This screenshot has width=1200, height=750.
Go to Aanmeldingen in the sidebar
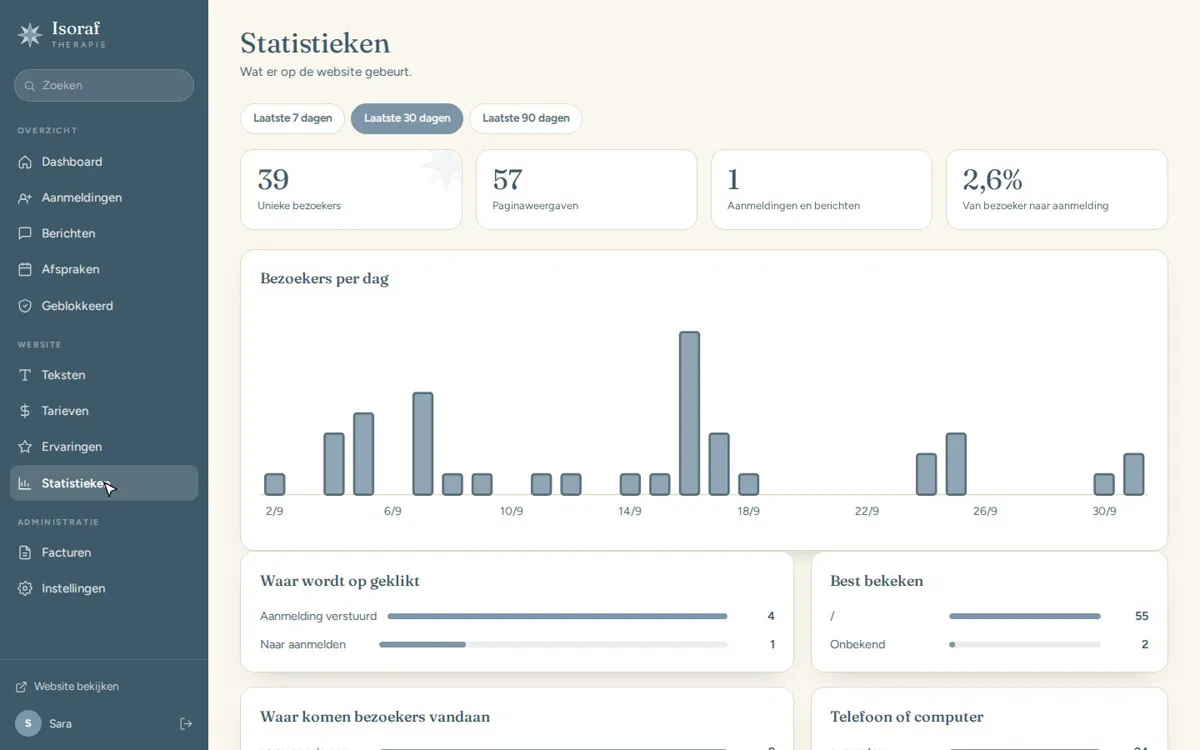point(104,198)
